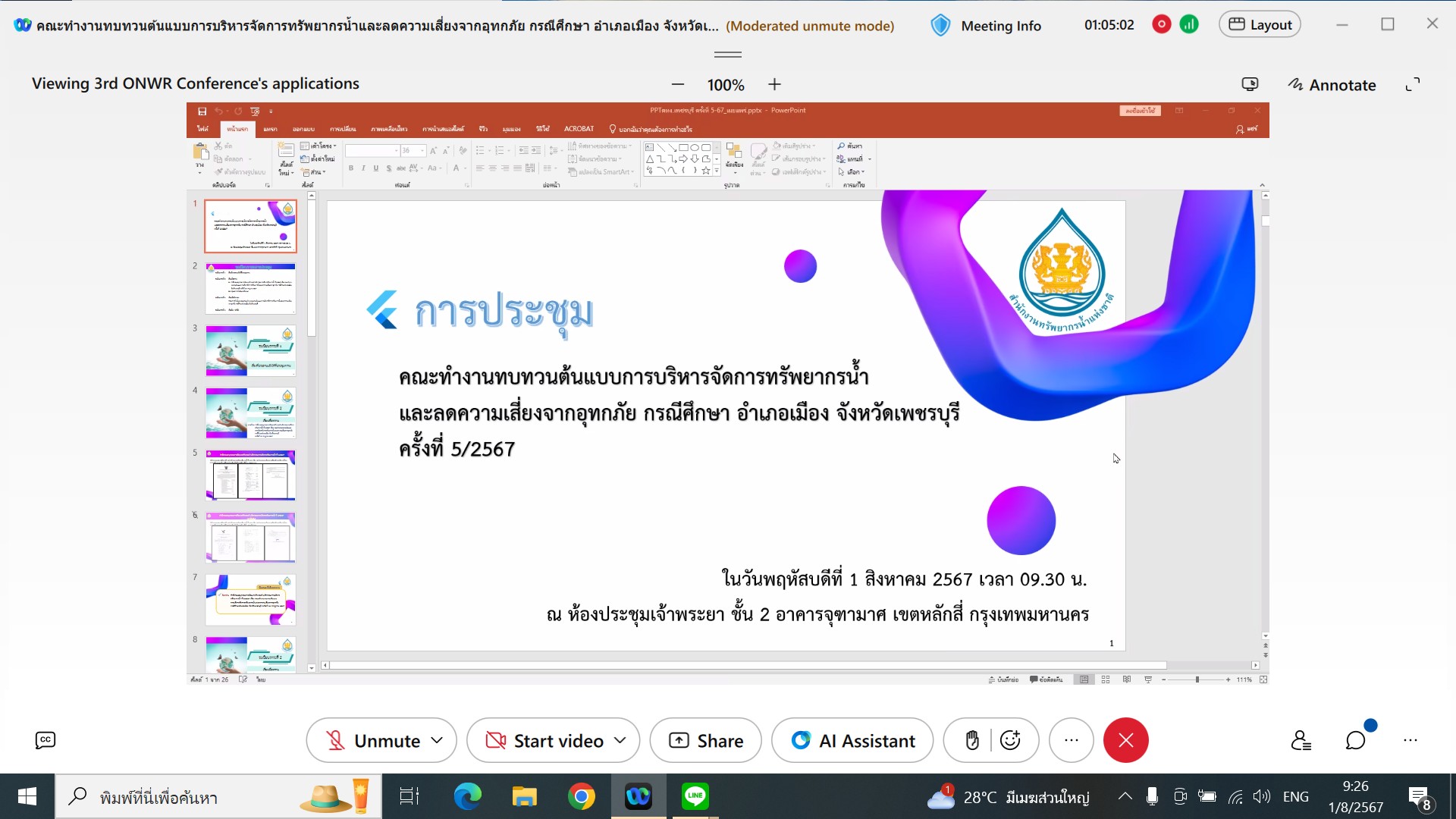1456x819 pixels.
Task: Zoom in shared content with plus
Action: click(774, 85)
